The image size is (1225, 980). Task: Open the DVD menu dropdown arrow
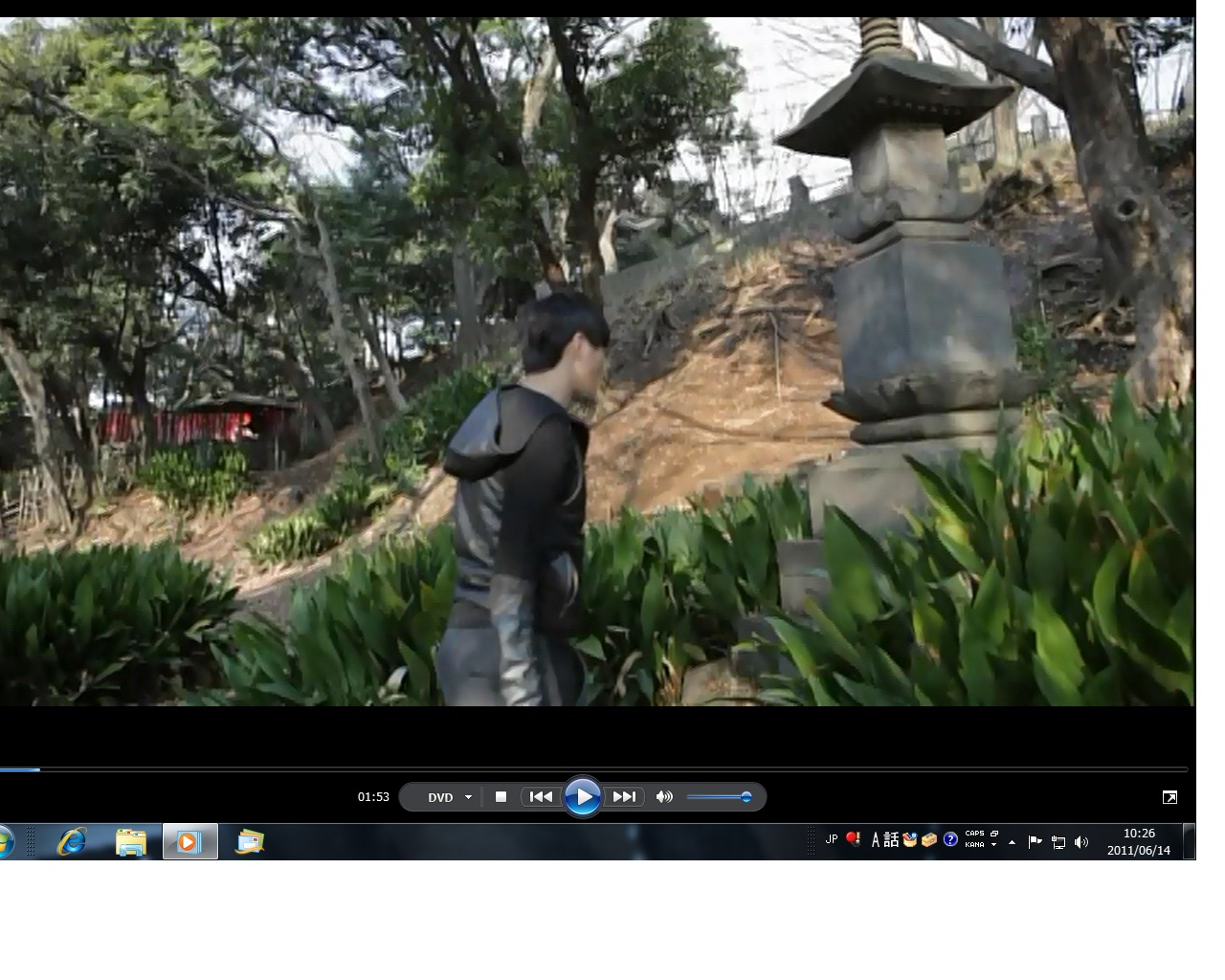click(468, 797)
